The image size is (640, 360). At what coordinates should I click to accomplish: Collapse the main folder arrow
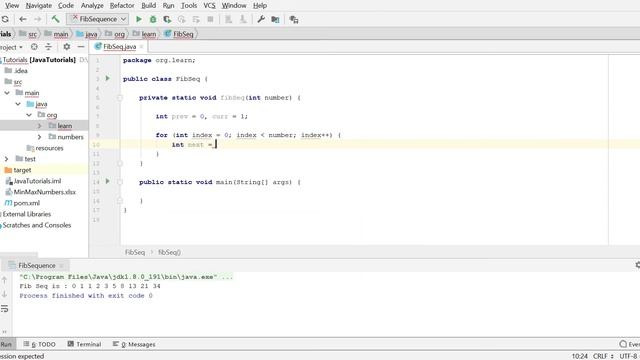(7, 93)
